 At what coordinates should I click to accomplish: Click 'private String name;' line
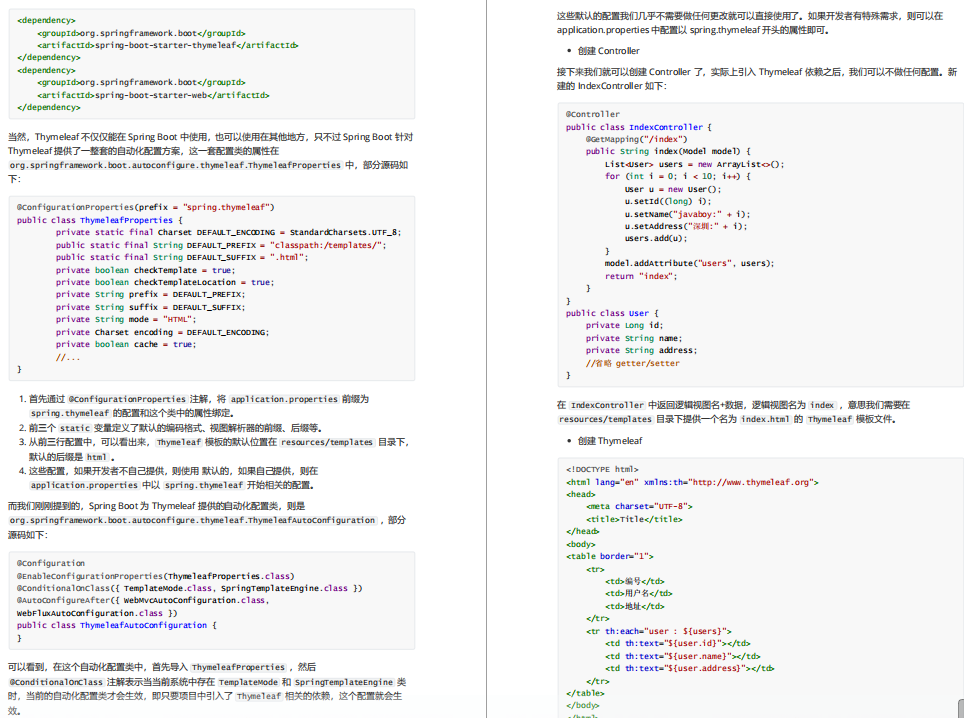[x=634, y=338]
